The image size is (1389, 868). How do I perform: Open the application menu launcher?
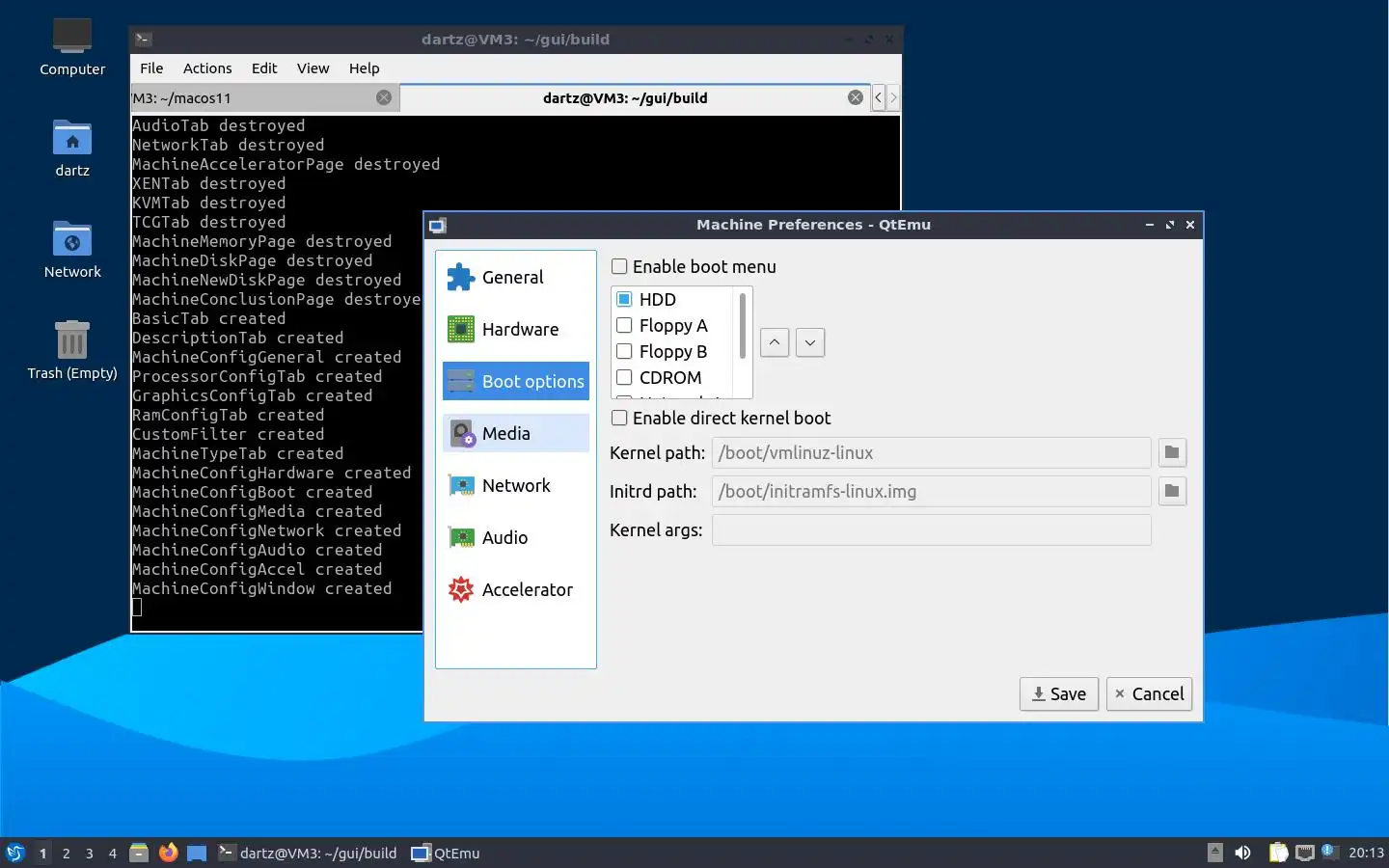coord(14,853)
